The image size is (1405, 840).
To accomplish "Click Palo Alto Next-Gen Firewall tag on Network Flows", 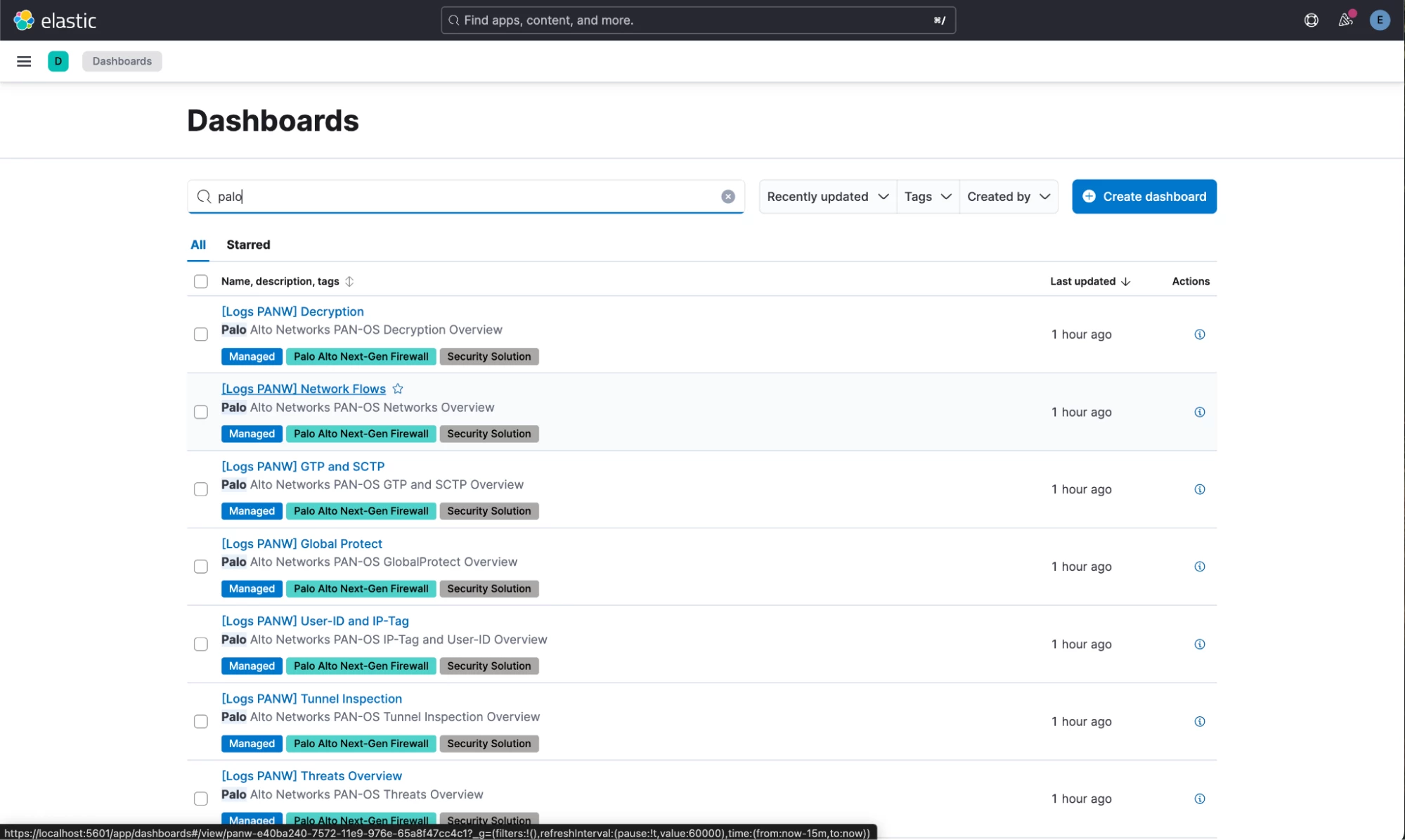I will click(361, 434).
